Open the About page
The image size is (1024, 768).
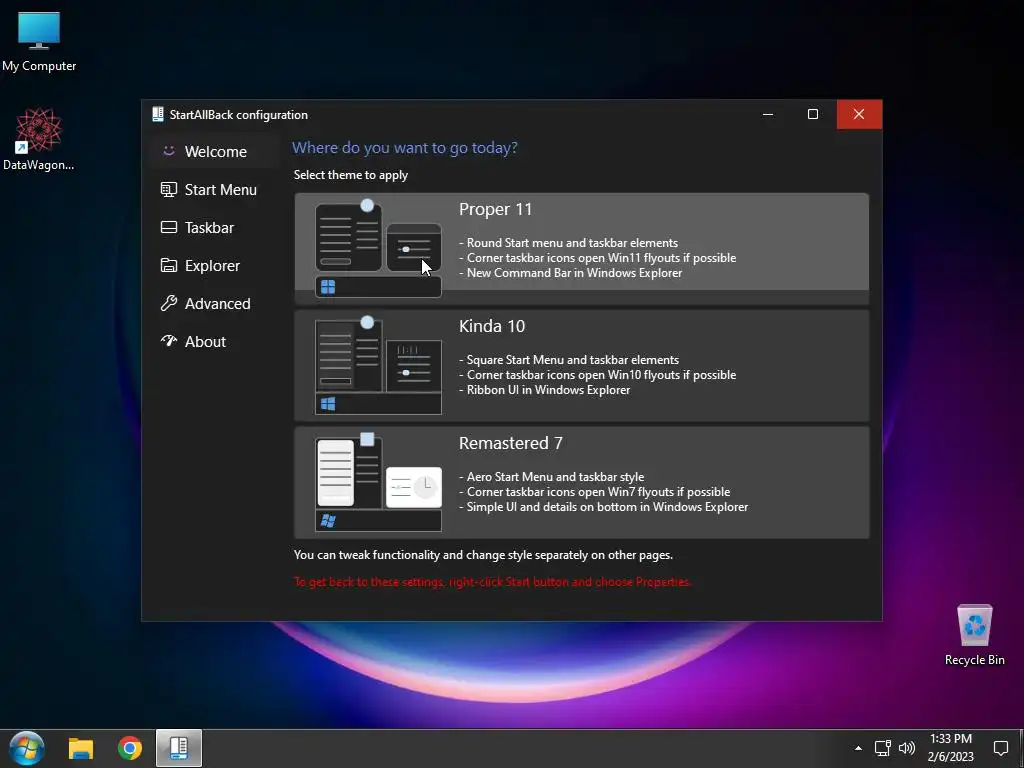tap(215, 341)
